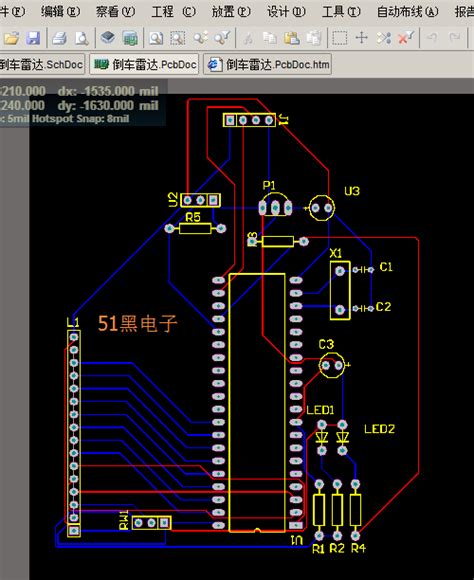The height and width of the screenshot is (580, 474).
Task: Click the deselect all icon
Action: point(384,38)
